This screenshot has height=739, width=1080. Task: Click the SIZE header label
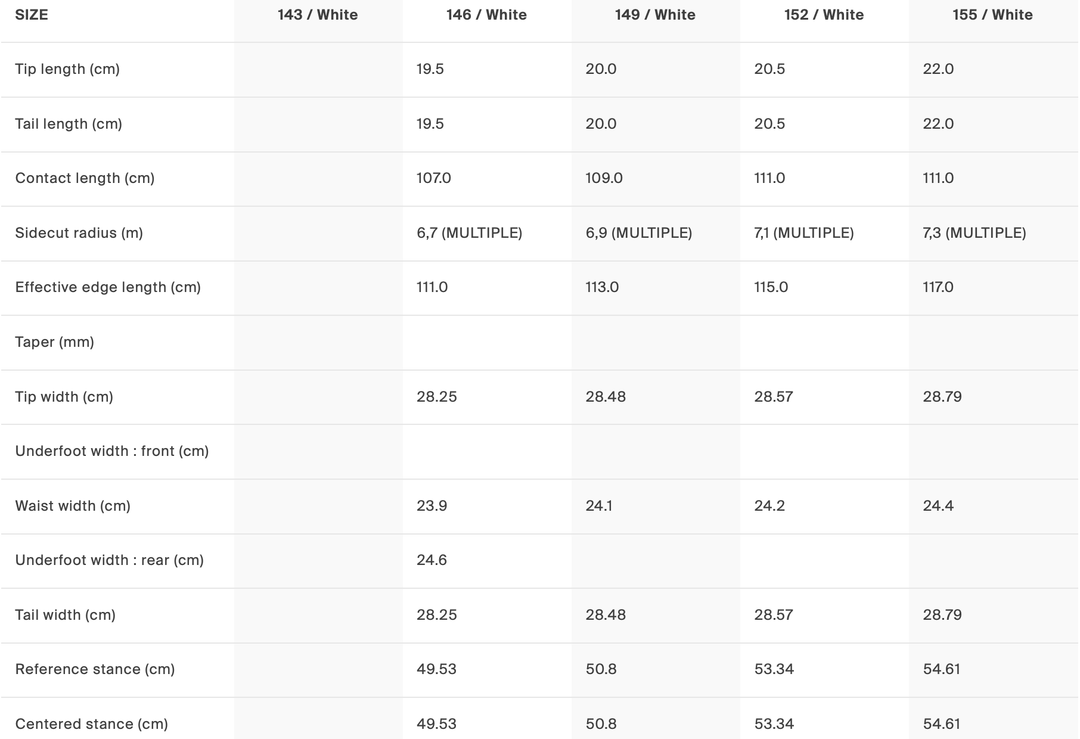pos(32,15)
